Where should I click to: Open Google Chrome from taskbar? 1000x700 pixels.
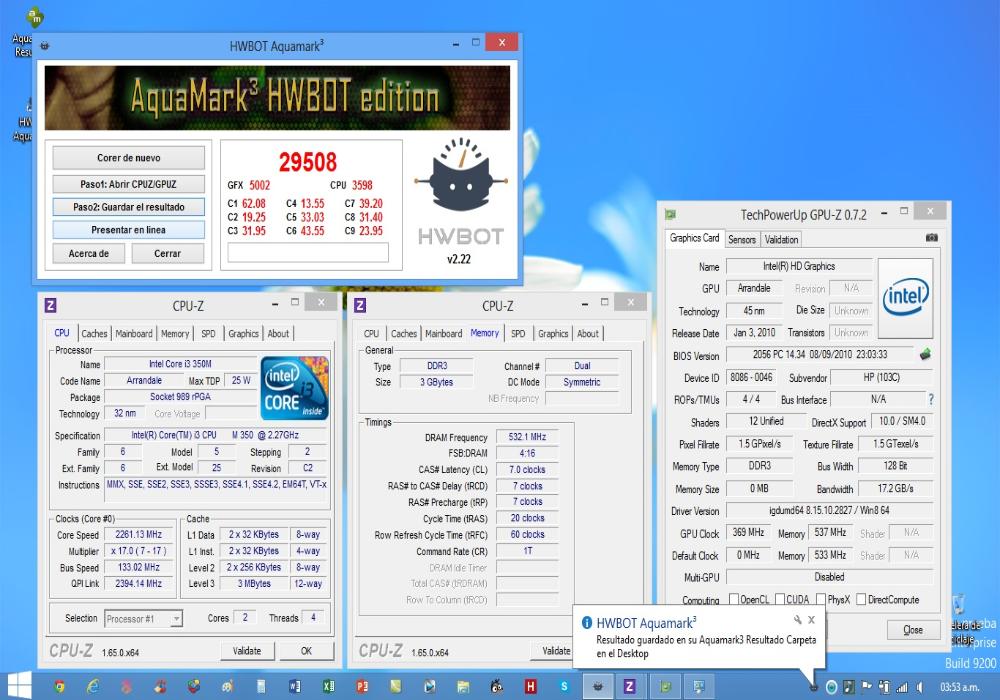click(59, 686)
